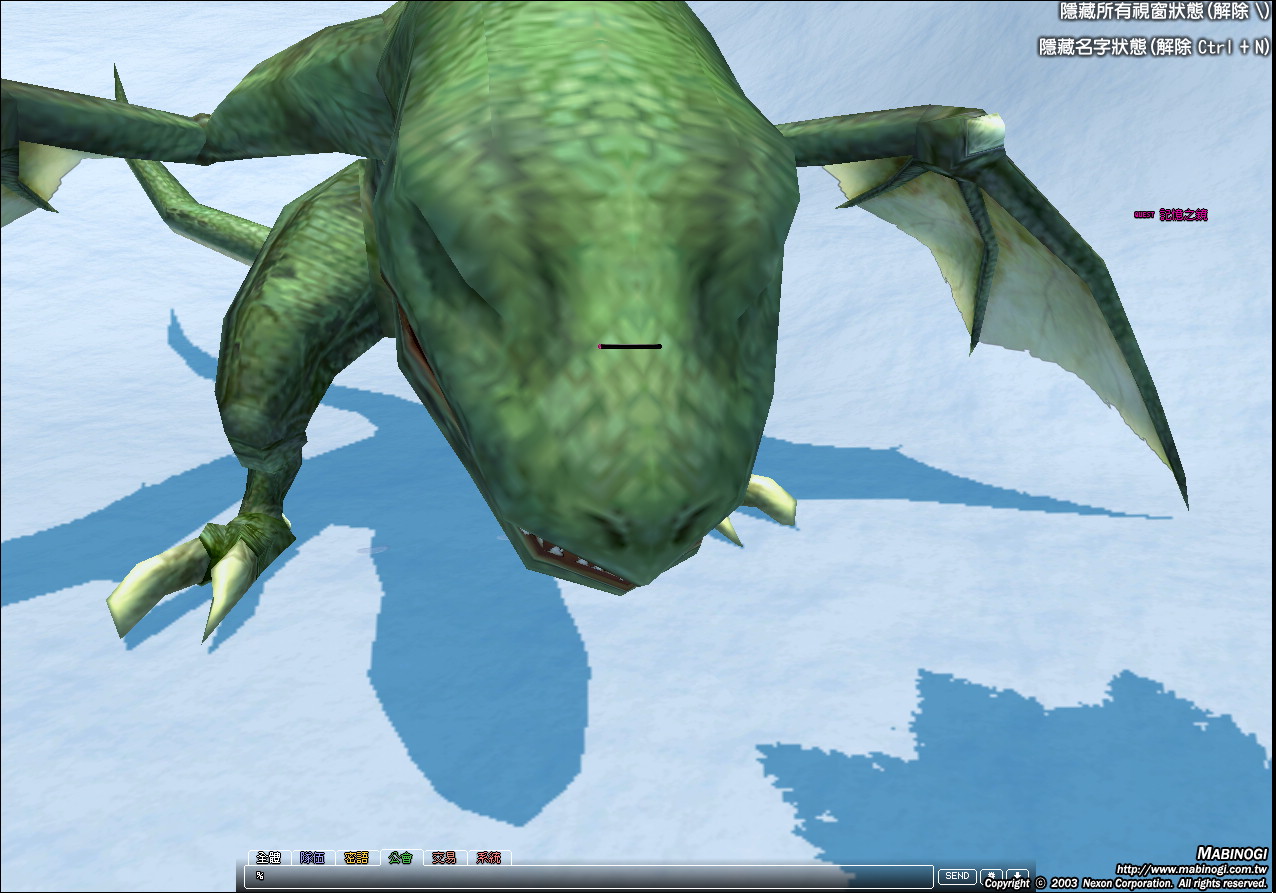
Task: Open chat options gear icon beside SEND
Action: pos(992,876)
